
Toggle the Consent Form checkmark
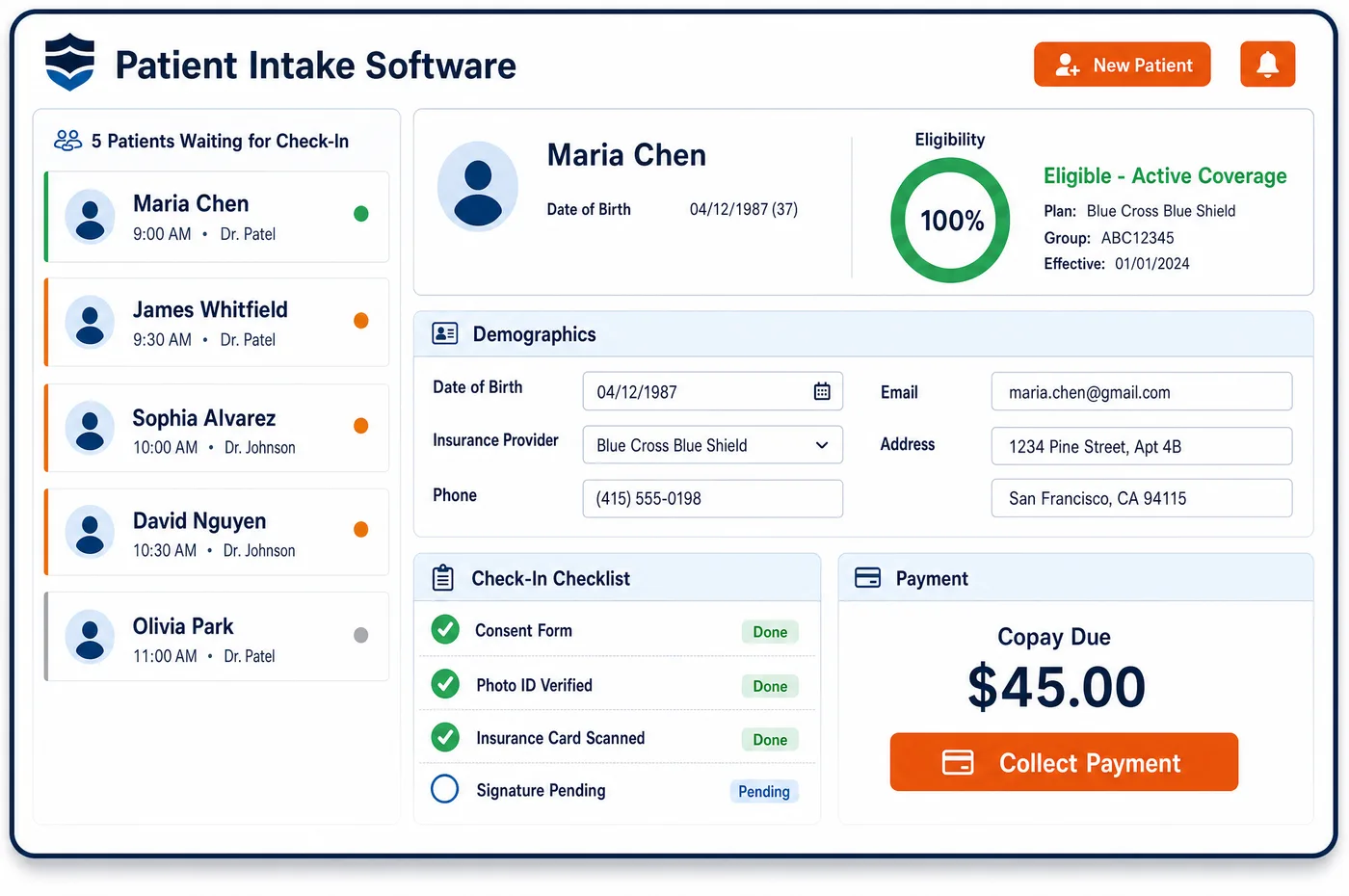point(445,629)
